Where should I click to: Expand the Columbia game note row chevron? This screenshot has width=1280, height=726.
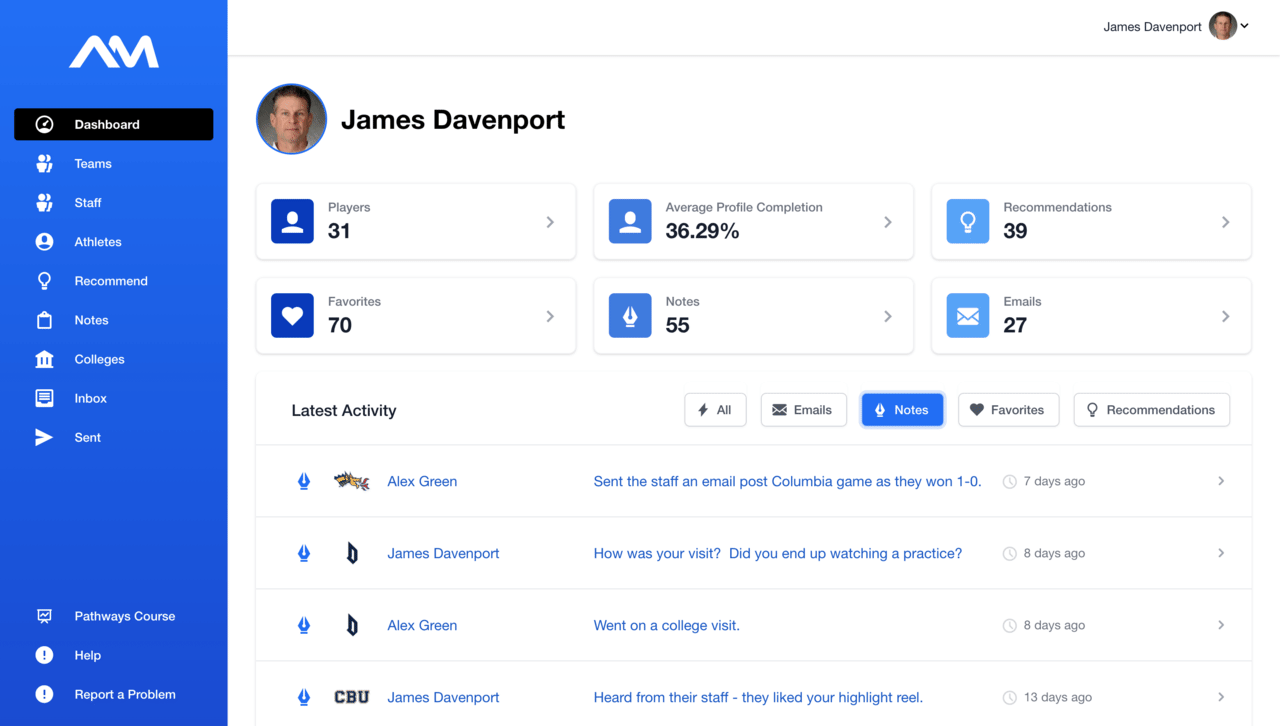(1221, 481)
